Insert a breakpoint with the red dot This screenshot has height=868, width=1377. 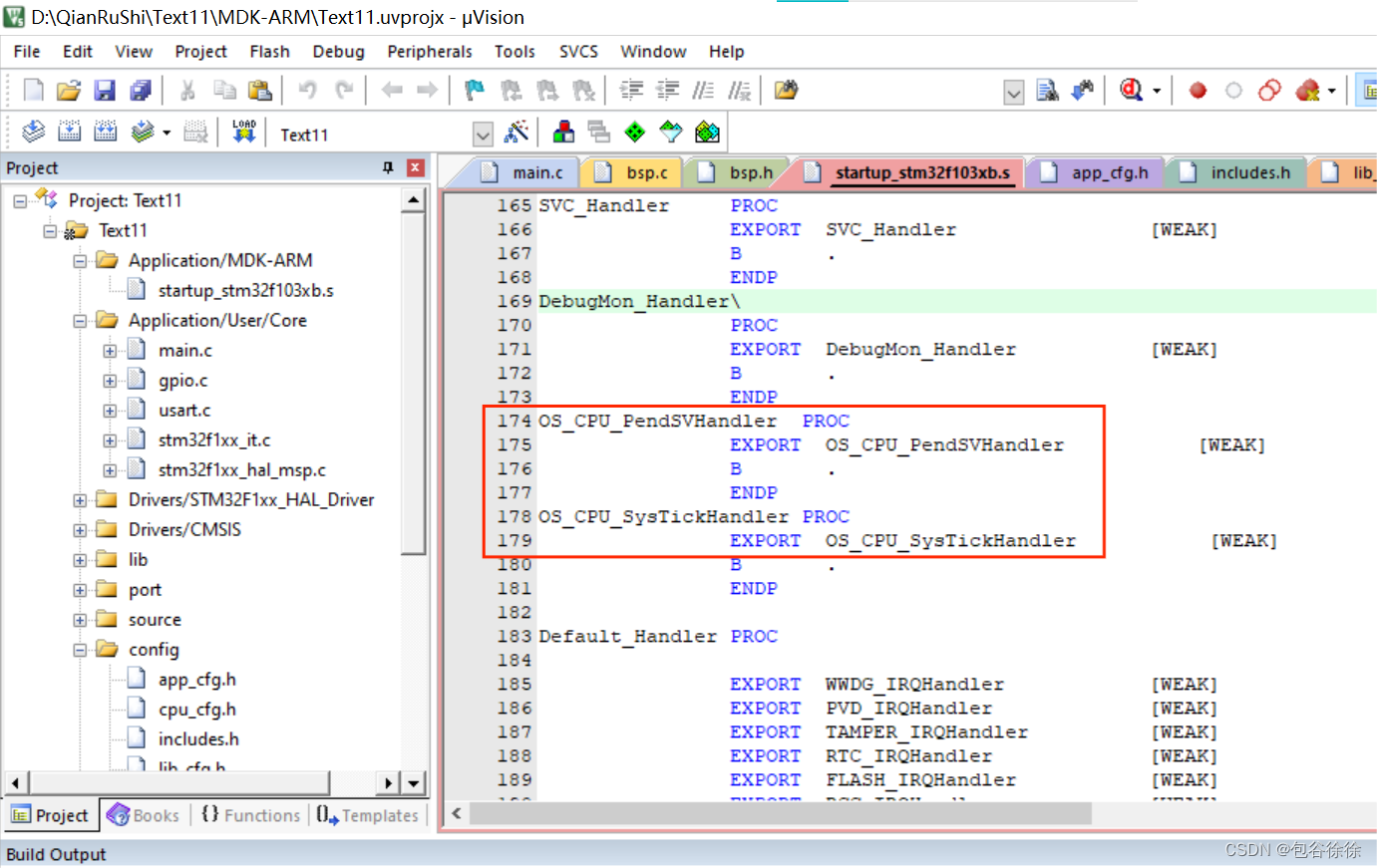[x=1198, y=91]
